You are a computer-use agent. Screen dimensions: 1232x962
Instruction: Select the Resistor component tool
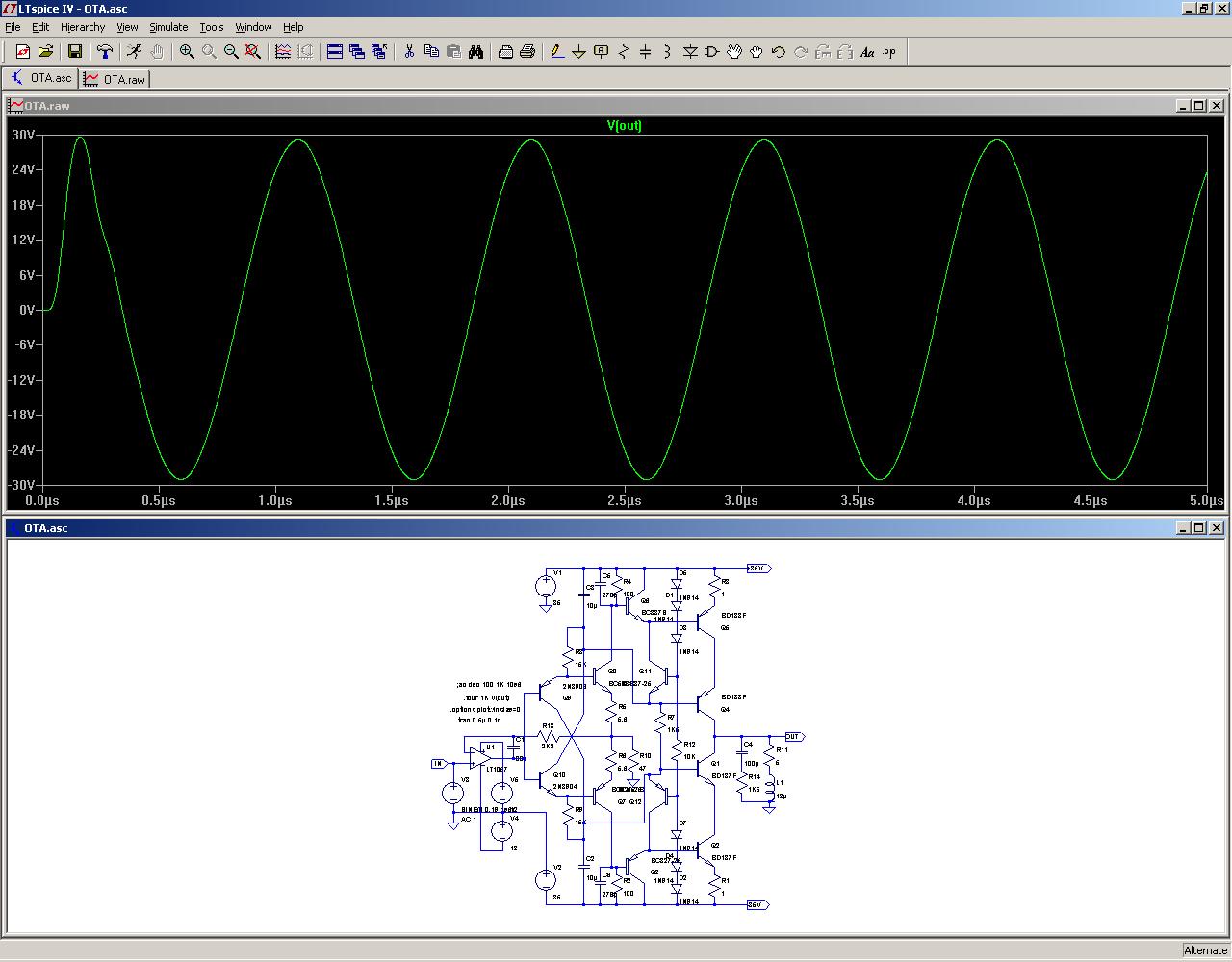click(x=624, y=52)
